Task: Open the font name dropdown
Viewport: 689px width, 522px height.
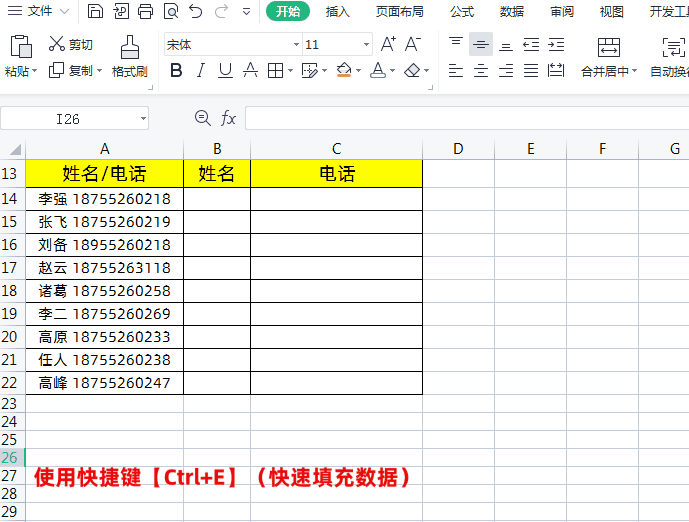Action: point(296,44)
